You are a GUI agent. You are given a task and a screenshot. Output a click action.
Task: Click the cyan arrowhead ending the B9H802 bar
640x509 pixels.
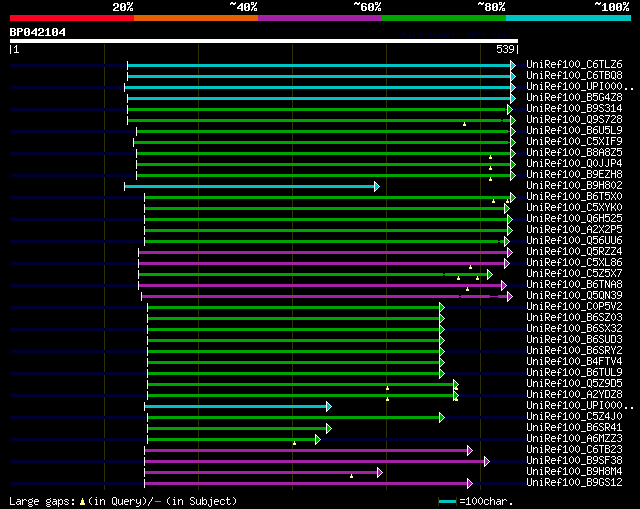click(377, 187)
